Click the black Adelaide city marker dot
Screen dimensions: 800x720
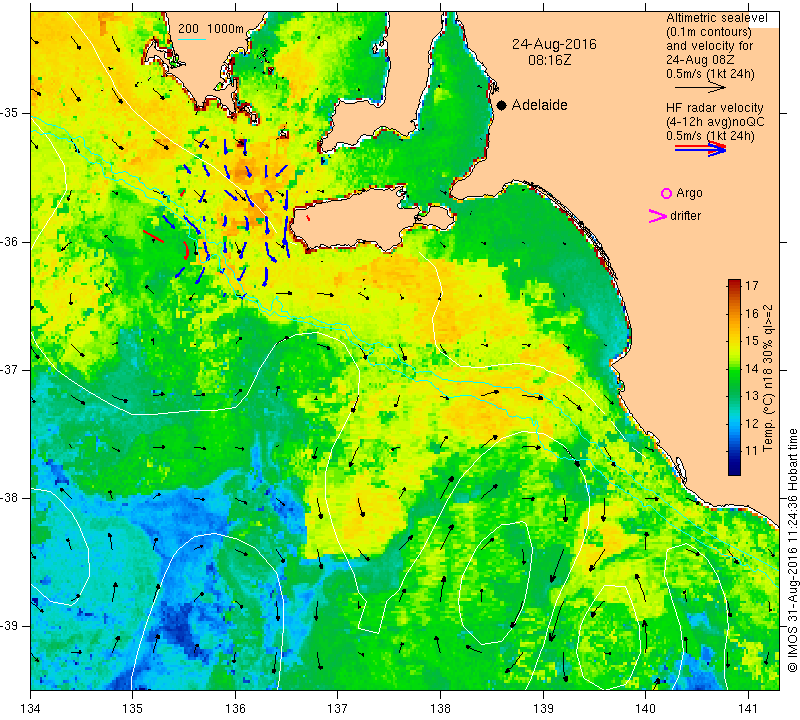[x=502, y=105]
